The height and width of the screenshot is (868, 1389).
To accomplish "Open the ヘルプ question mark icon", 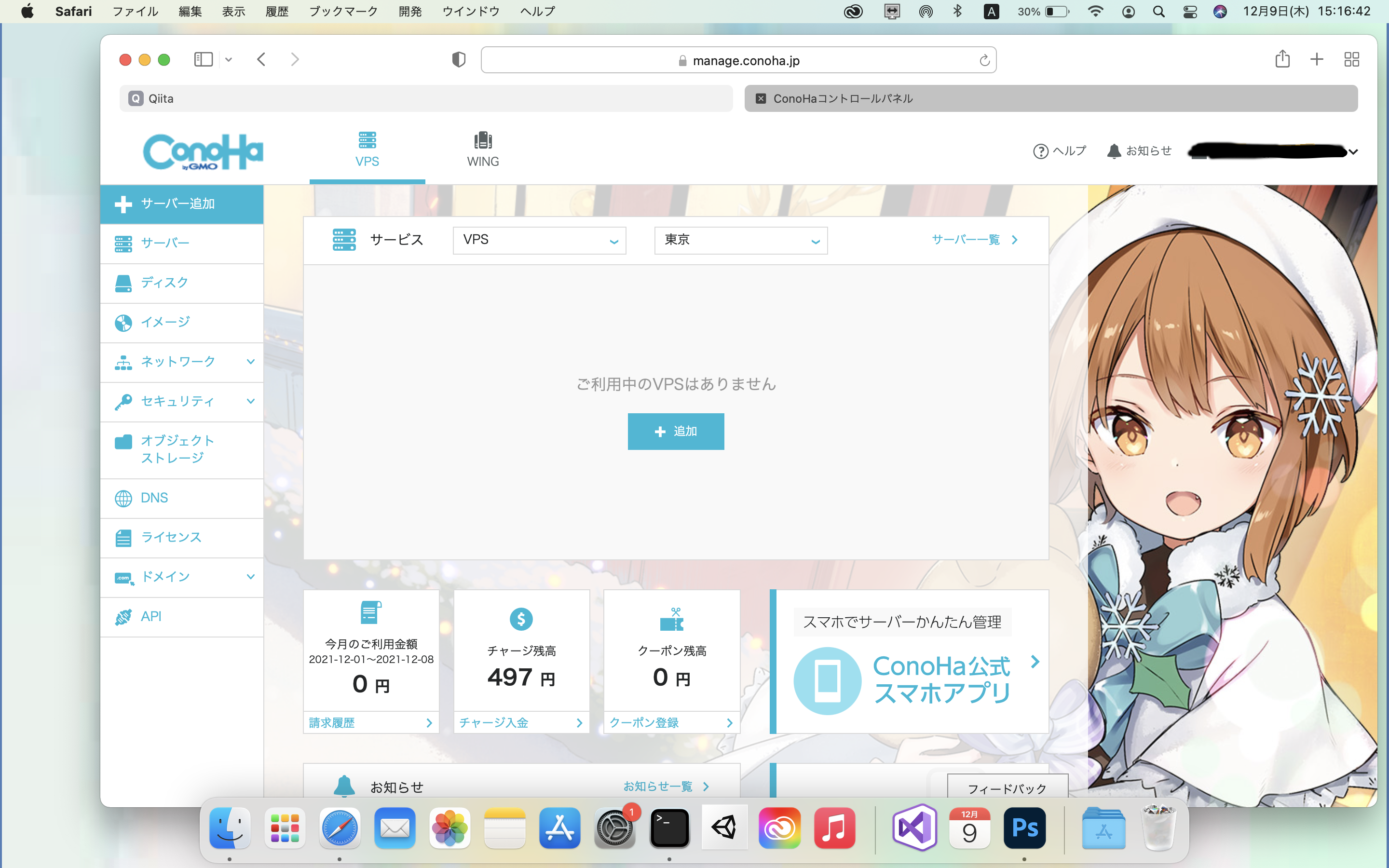I will tap(1041, 151).
